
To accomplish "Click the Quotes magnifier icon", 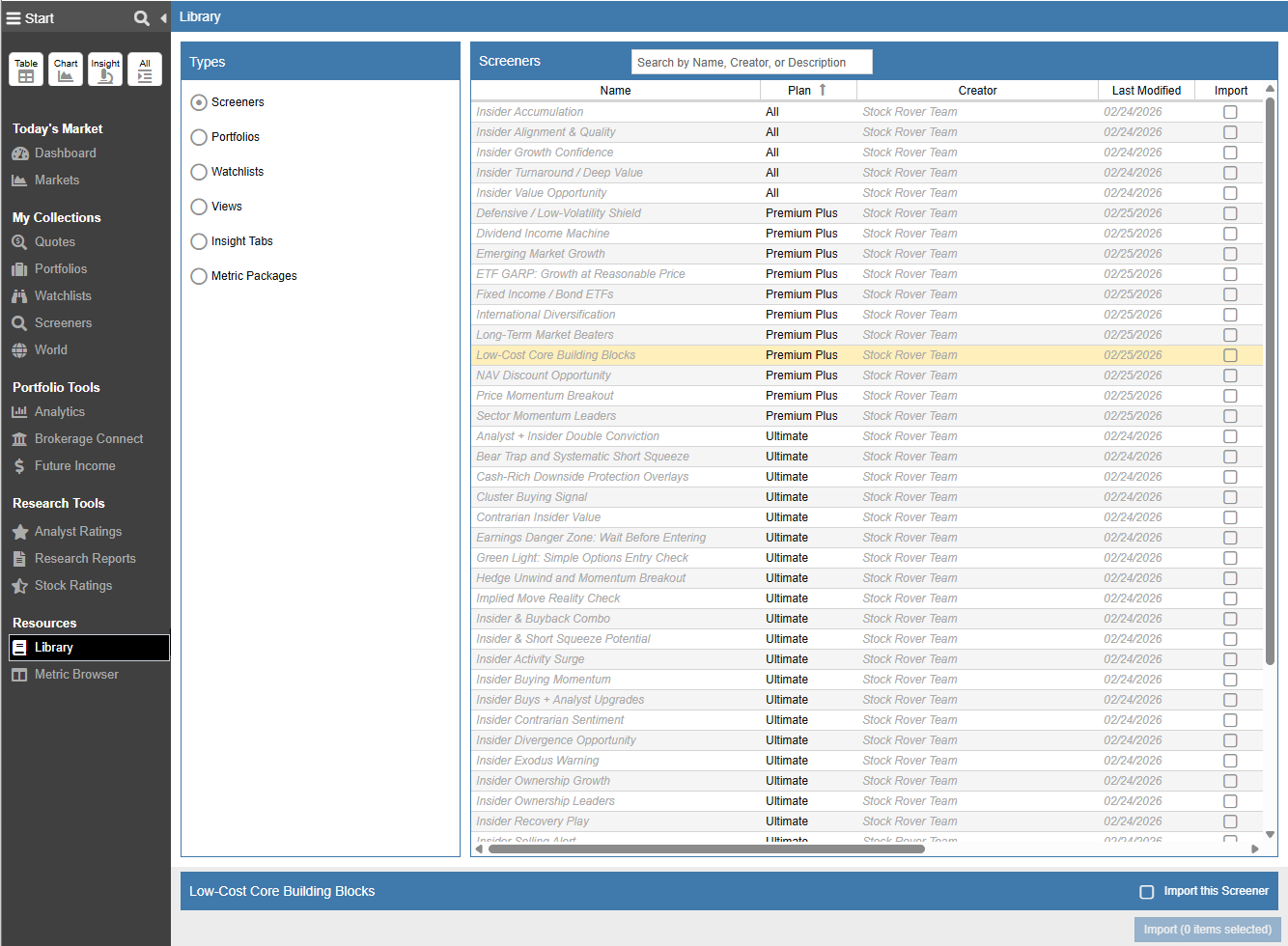I will pos(19,242).
